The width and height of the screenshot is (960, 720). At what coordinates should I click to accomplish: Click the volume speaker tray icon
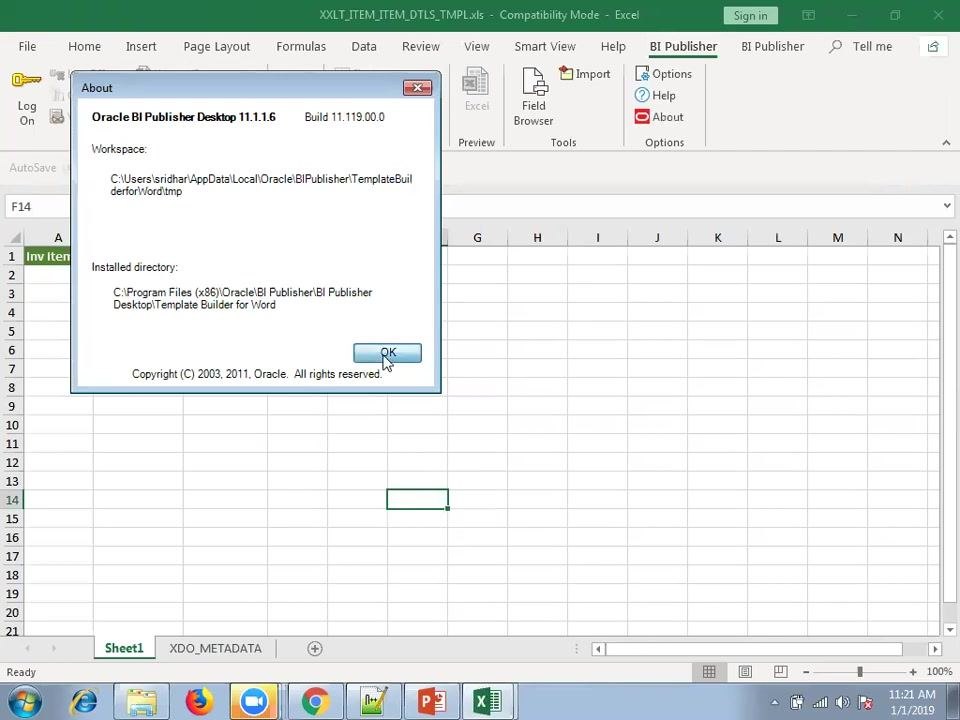point(842,702)
